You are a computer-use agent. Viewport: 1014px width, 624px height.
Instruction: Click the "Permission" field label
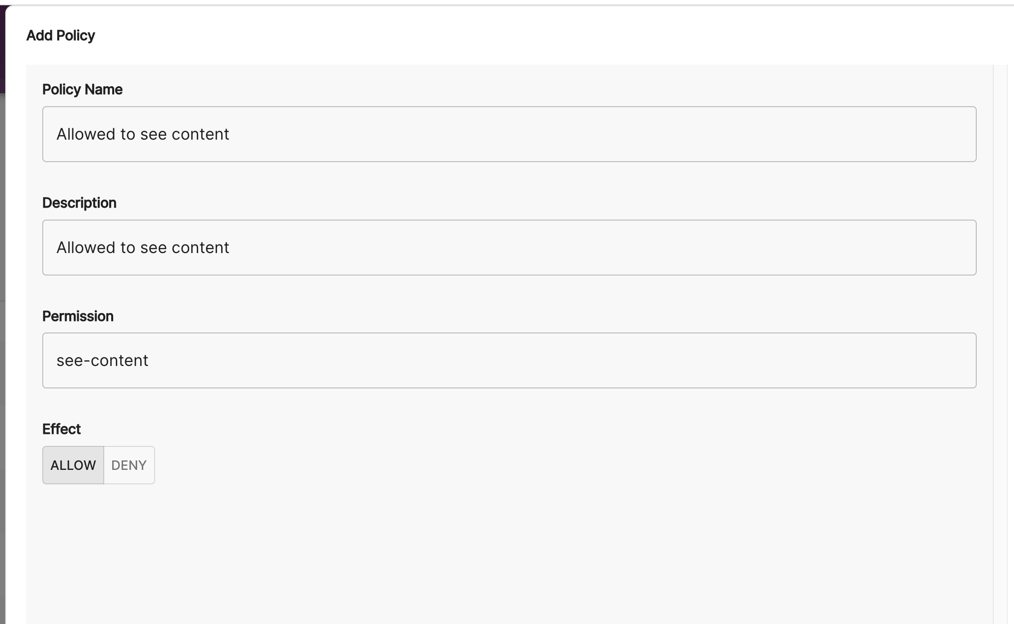[78, 316]
